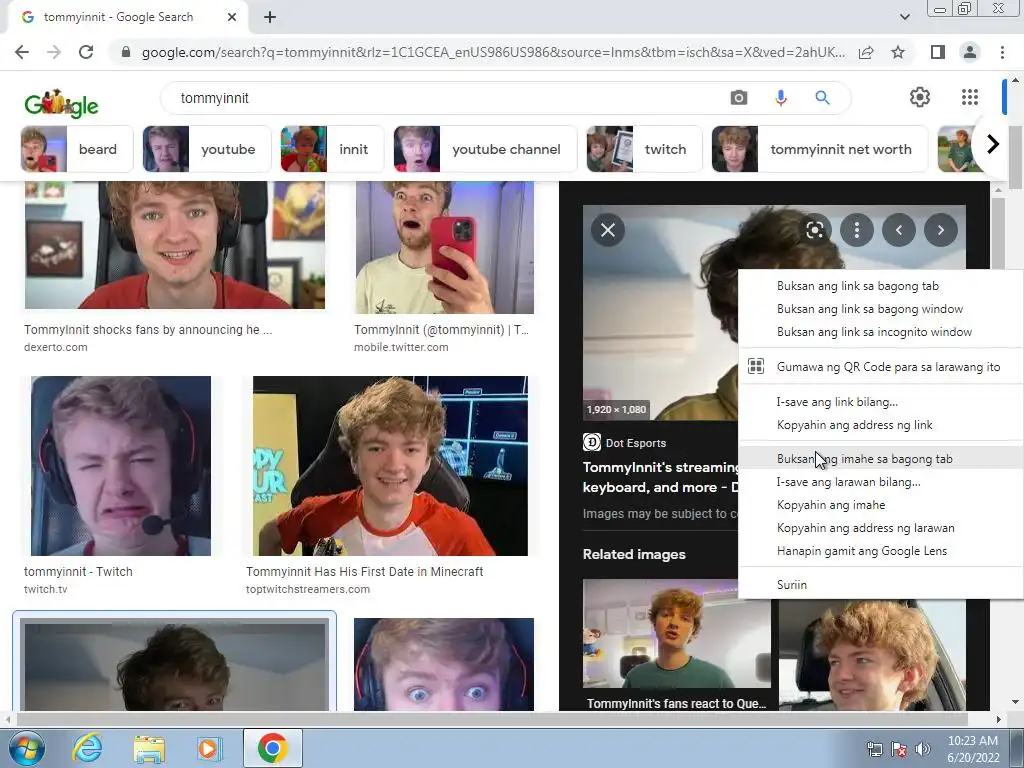Toggle the browser side panel
The width and height of the screenshot is (1024, 768).
tap(937, 52)
